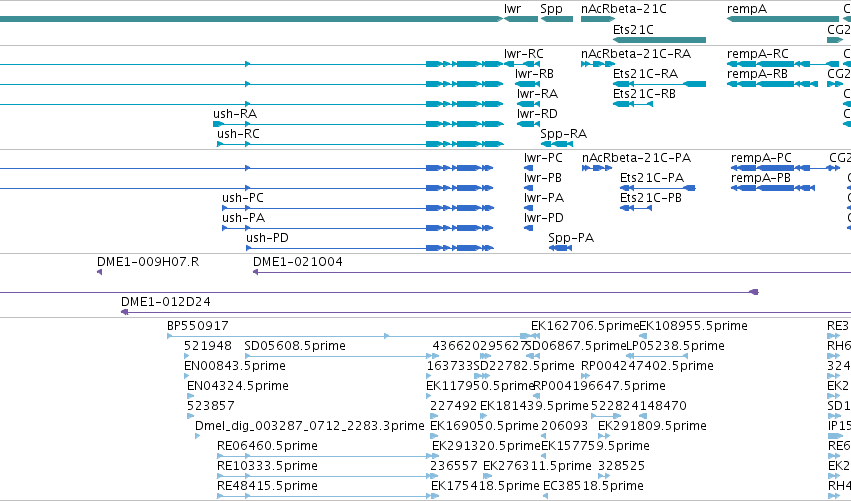Click the EK157759.5prime EST label
This screenshot has width=851, height=501.
pyautogui.click(x=595, y=446)
